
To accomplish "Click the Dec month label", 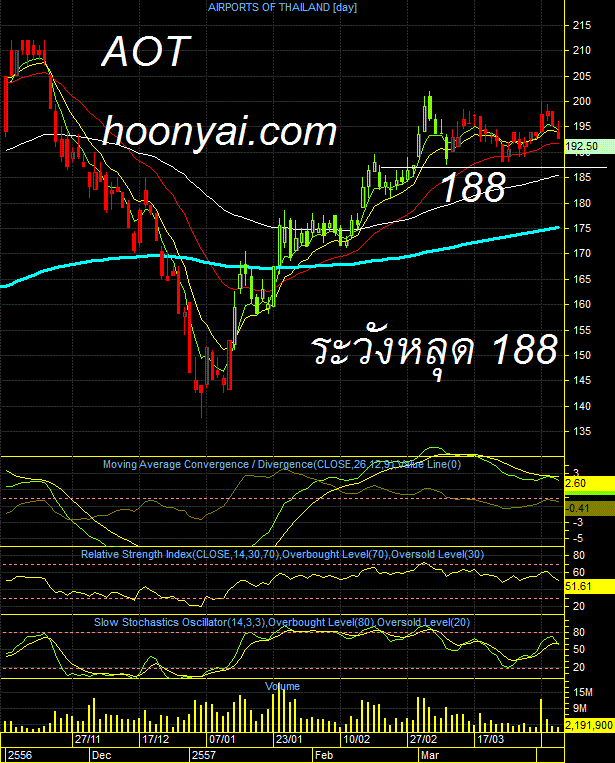I will pos(102,755).
